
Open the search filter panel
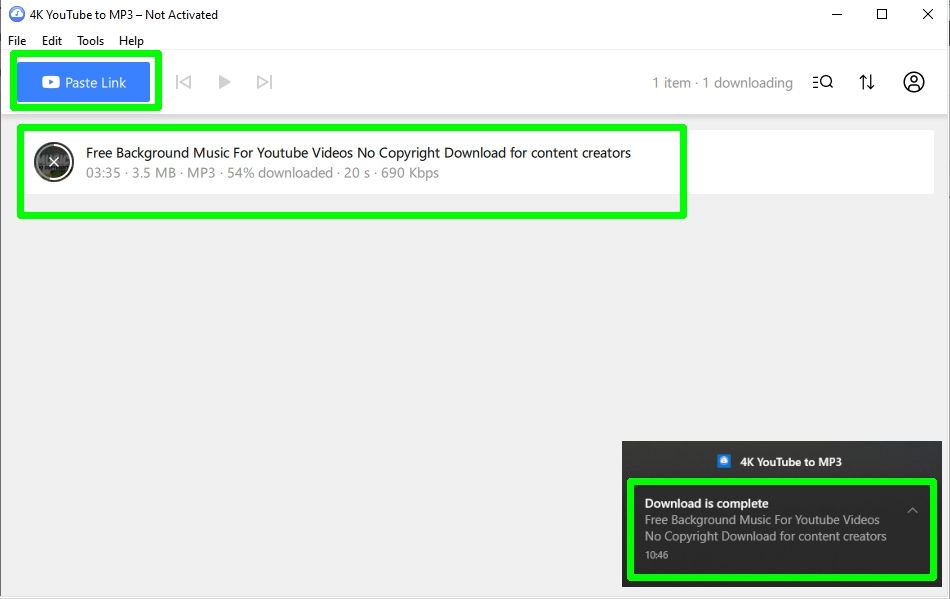coord(822,82)
